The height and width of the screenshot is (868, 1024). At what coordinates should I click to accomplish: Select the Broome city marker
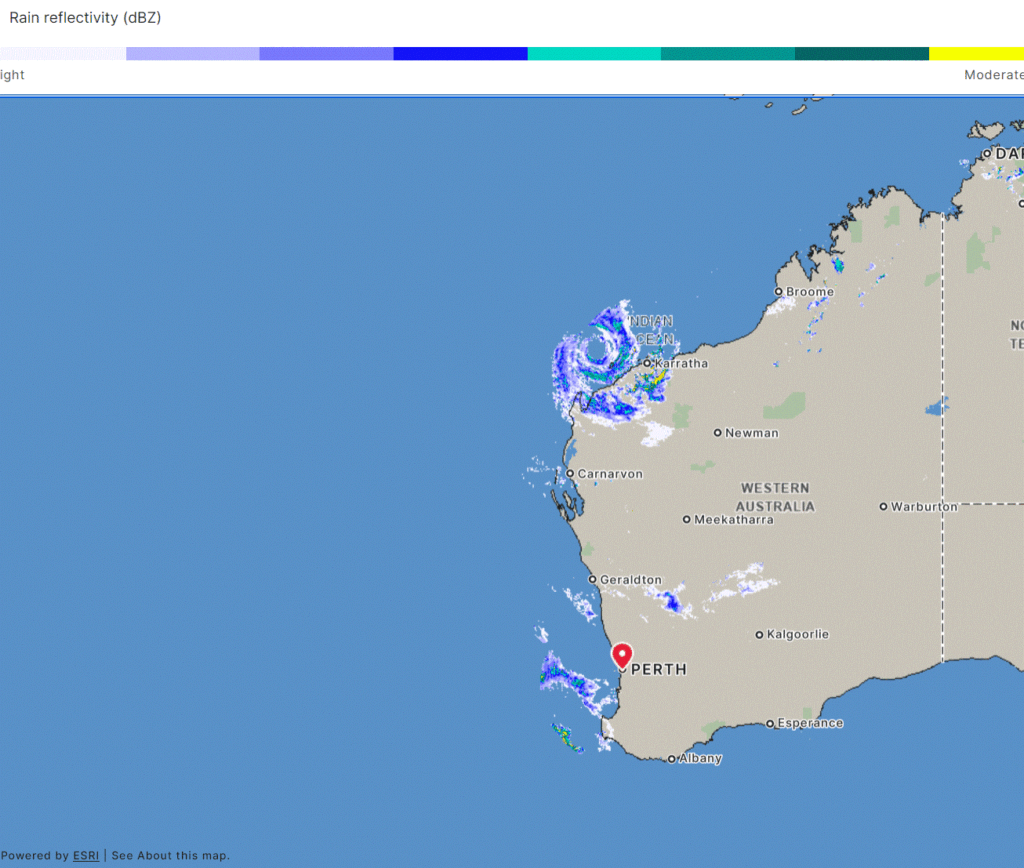click(x=779, y=292)
